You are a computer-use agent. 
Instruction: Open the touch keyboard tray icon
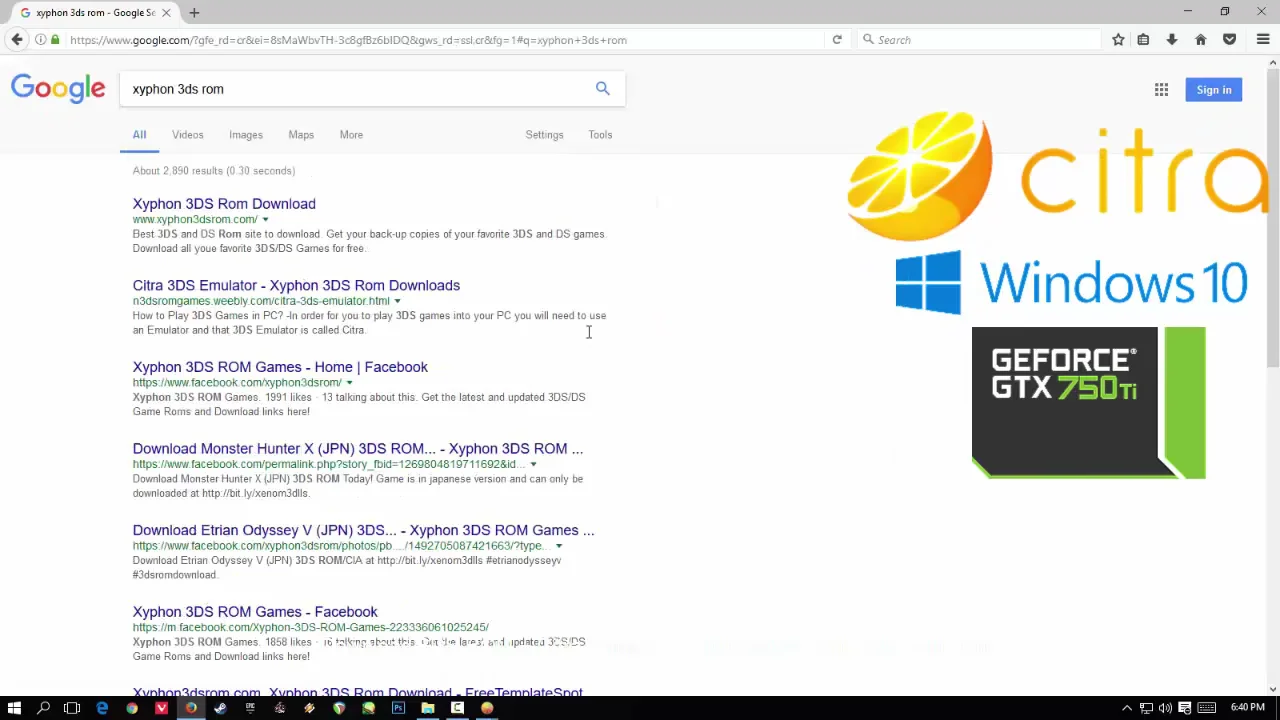(x=1206, y=708)
